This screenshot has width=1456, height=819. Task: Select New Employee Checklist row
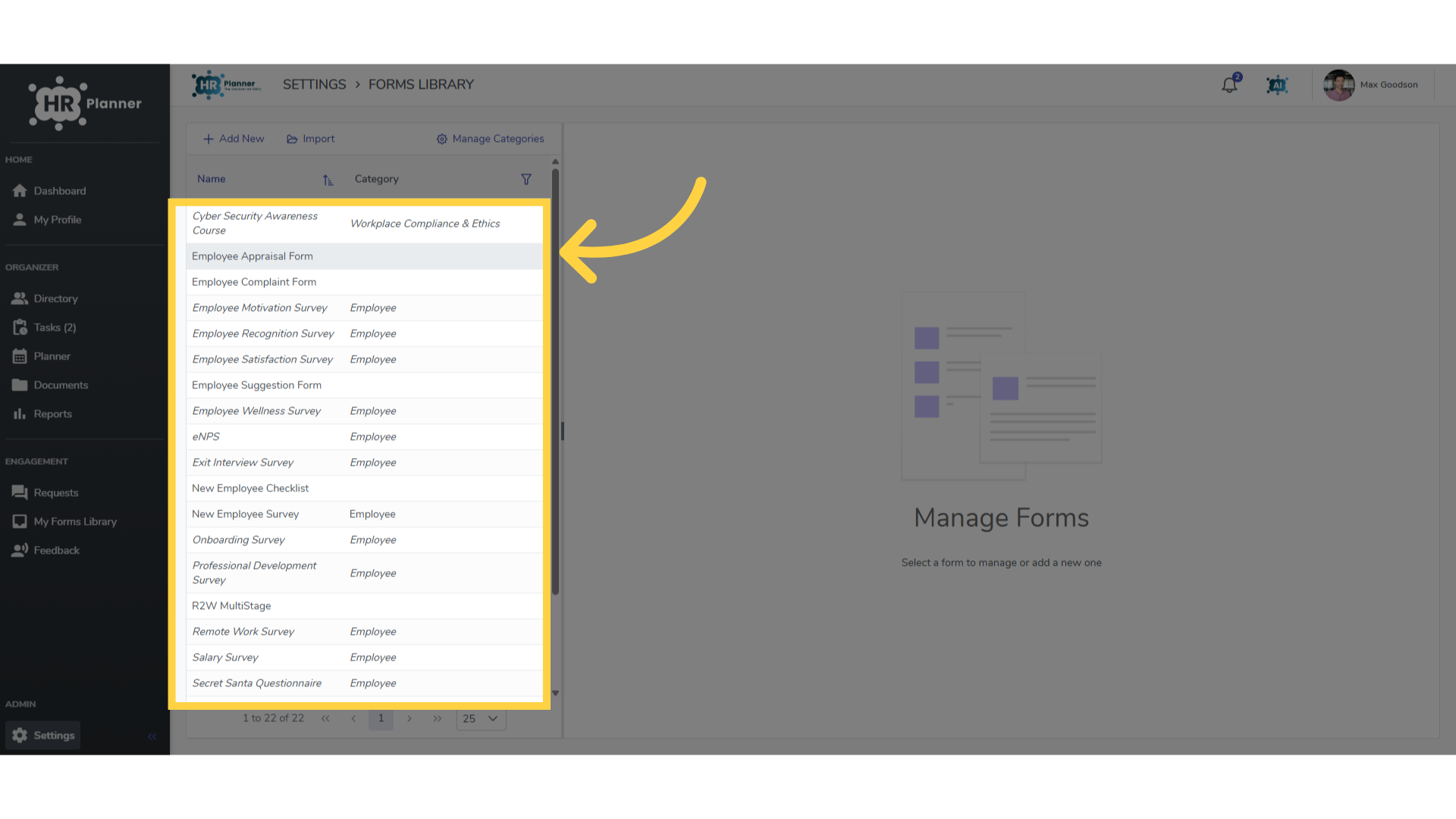pyautogui.click(x=365, y=488)
